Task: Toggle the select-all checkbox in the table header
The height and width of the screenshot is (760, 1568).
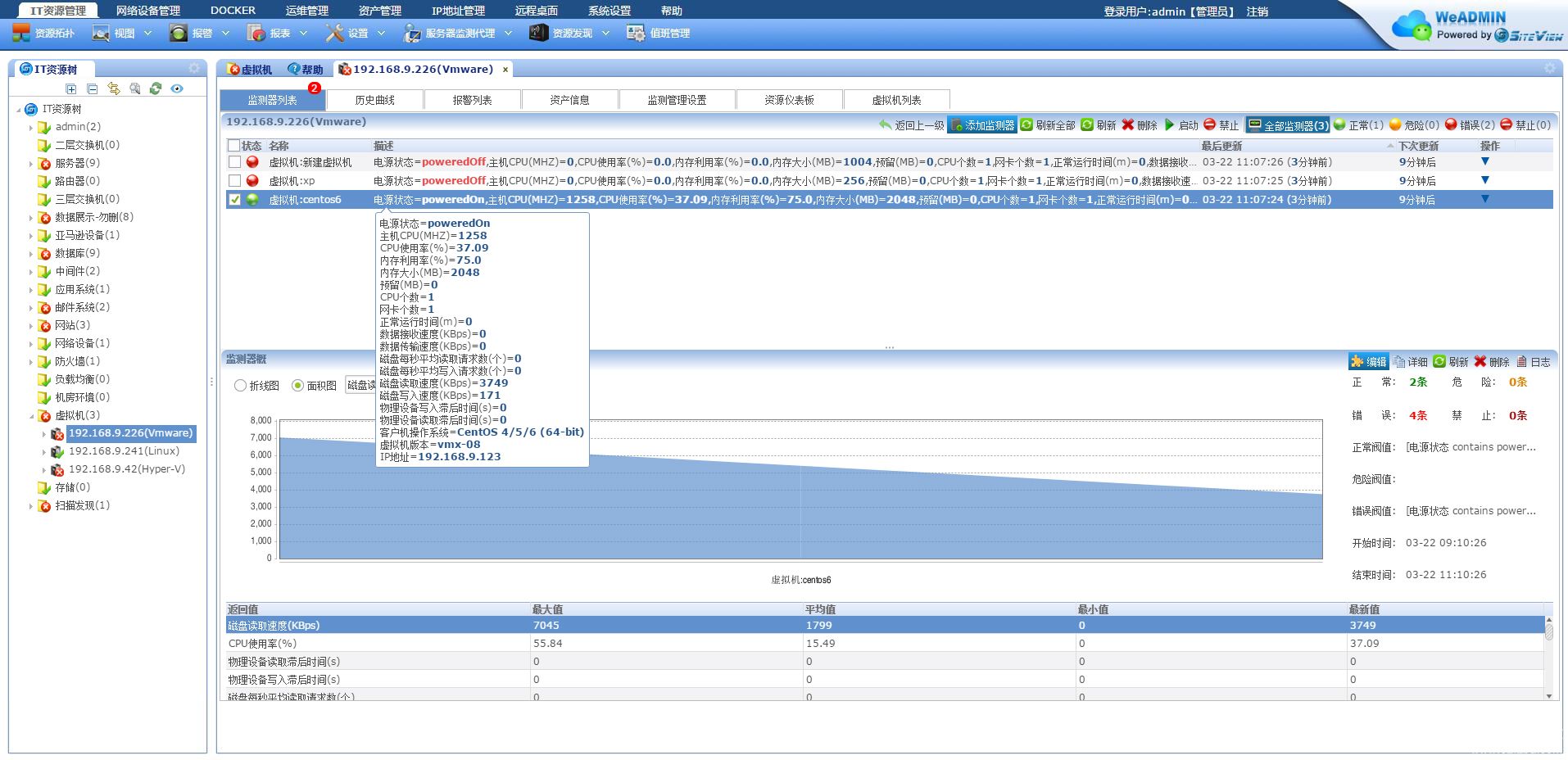Action: [233, 146]
